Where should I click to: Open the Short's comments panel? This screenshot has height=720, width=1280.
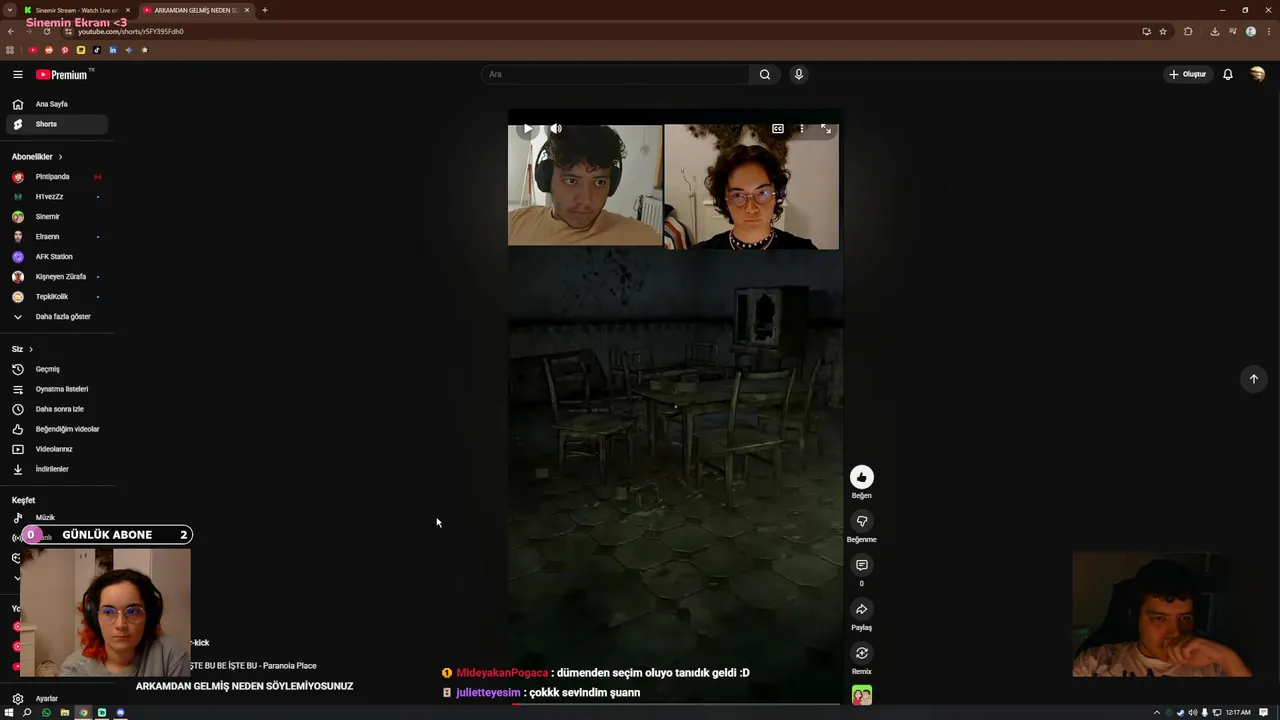(x=861, y=565)
